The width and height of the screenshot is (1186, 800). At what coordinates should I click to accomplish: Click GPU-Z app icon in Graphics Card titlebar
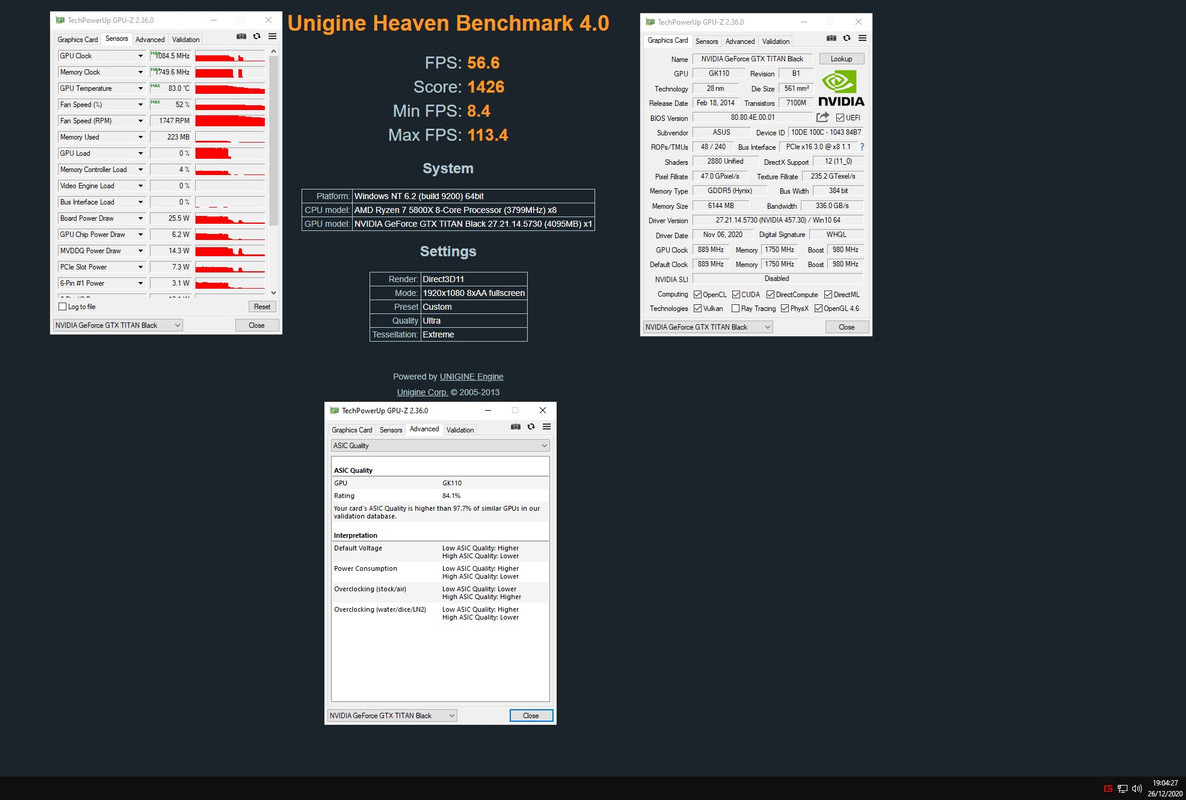click(x=650, y=22)
